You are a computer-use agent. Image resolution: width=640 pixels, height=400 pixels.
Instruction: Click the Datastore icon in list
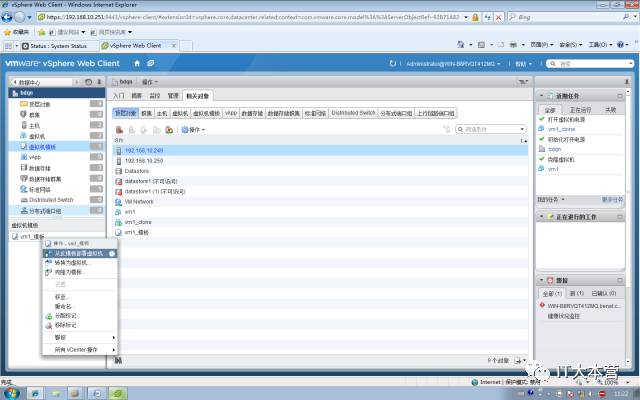[118, 171]
